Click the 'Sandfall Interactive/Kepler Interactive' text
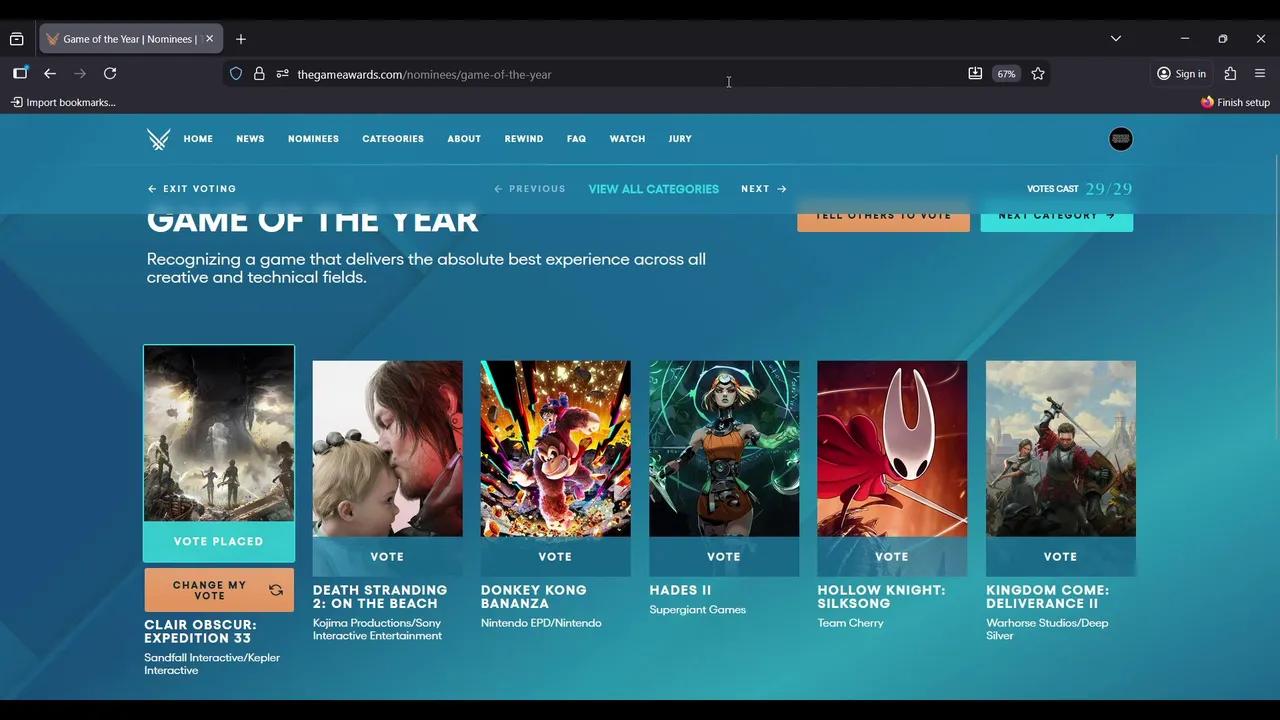The height and width of the screenshot is (720, 1280). [212, 664]
